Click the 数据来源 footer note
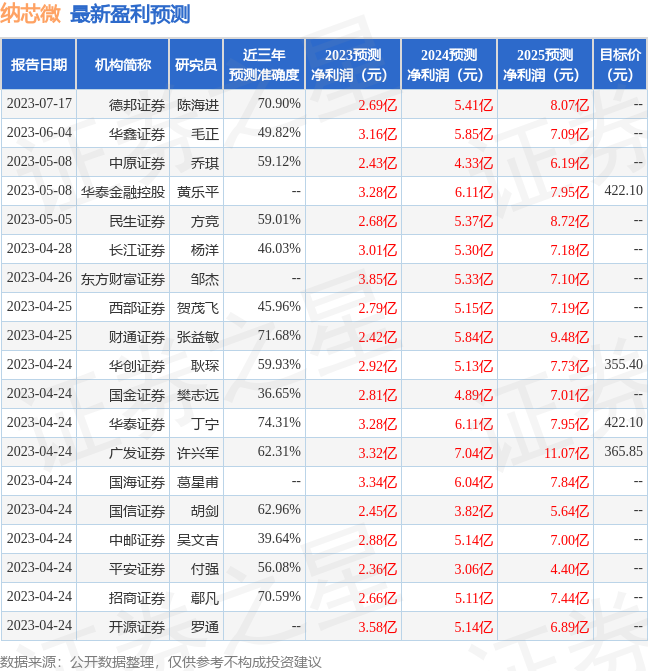Viewport: 648px width, 671px height. tap(161, 662)
